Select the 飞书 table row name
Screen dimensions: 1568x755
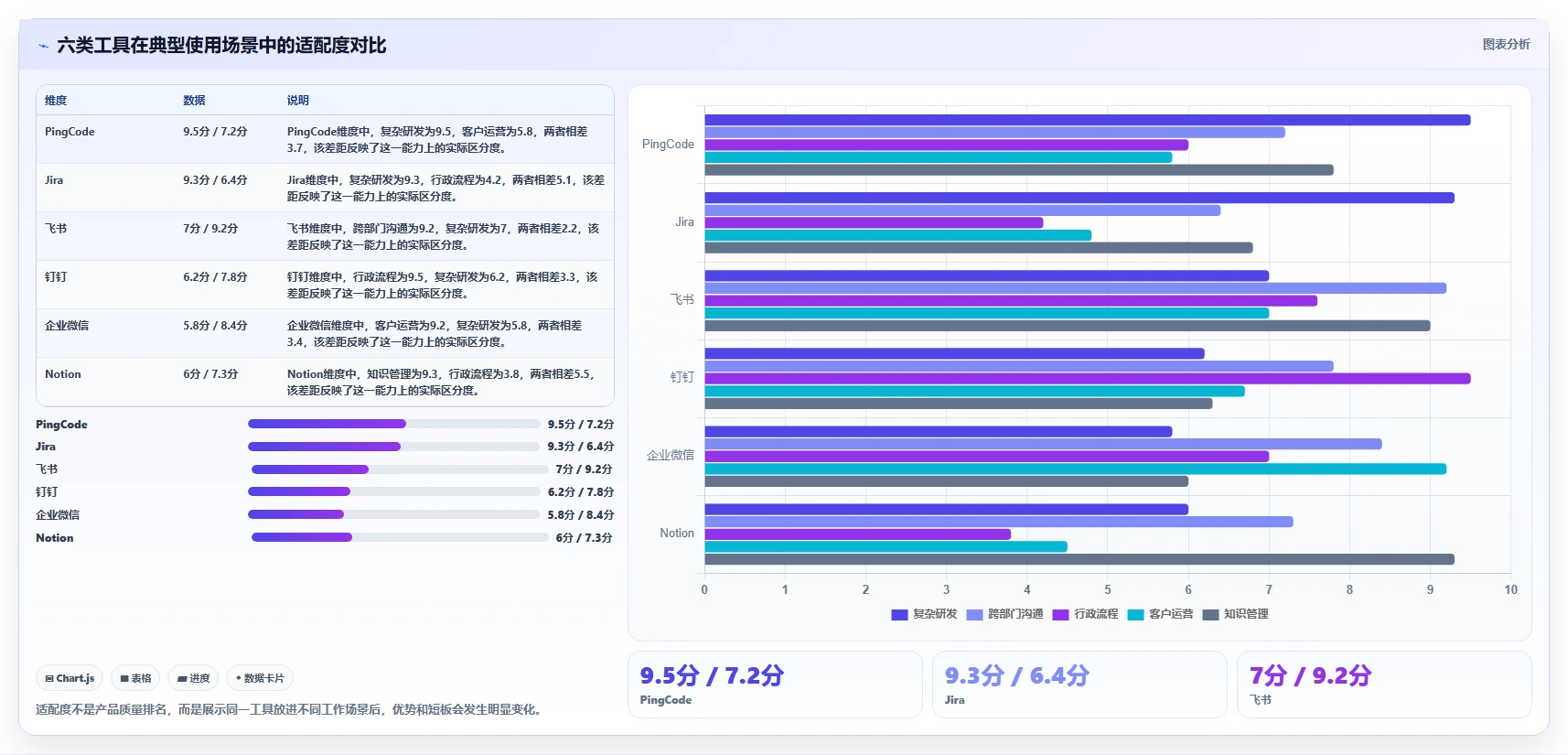tap(56, 229)
